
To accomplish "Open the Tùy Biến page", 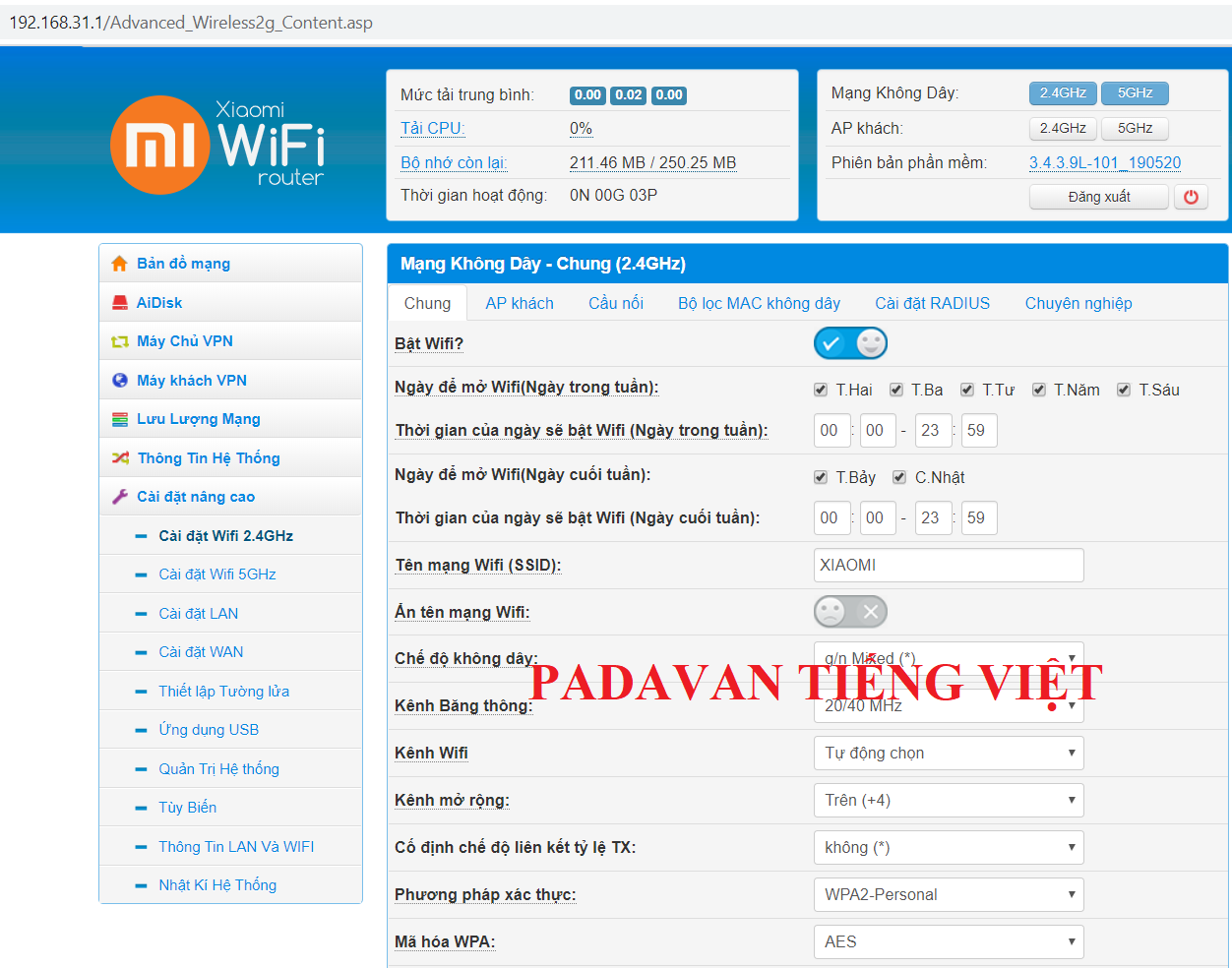I will [x=188, y=808].
